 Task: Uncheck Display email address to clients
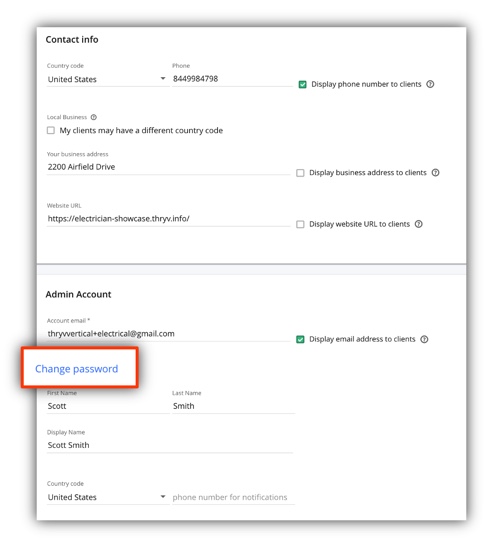(300, 339)
